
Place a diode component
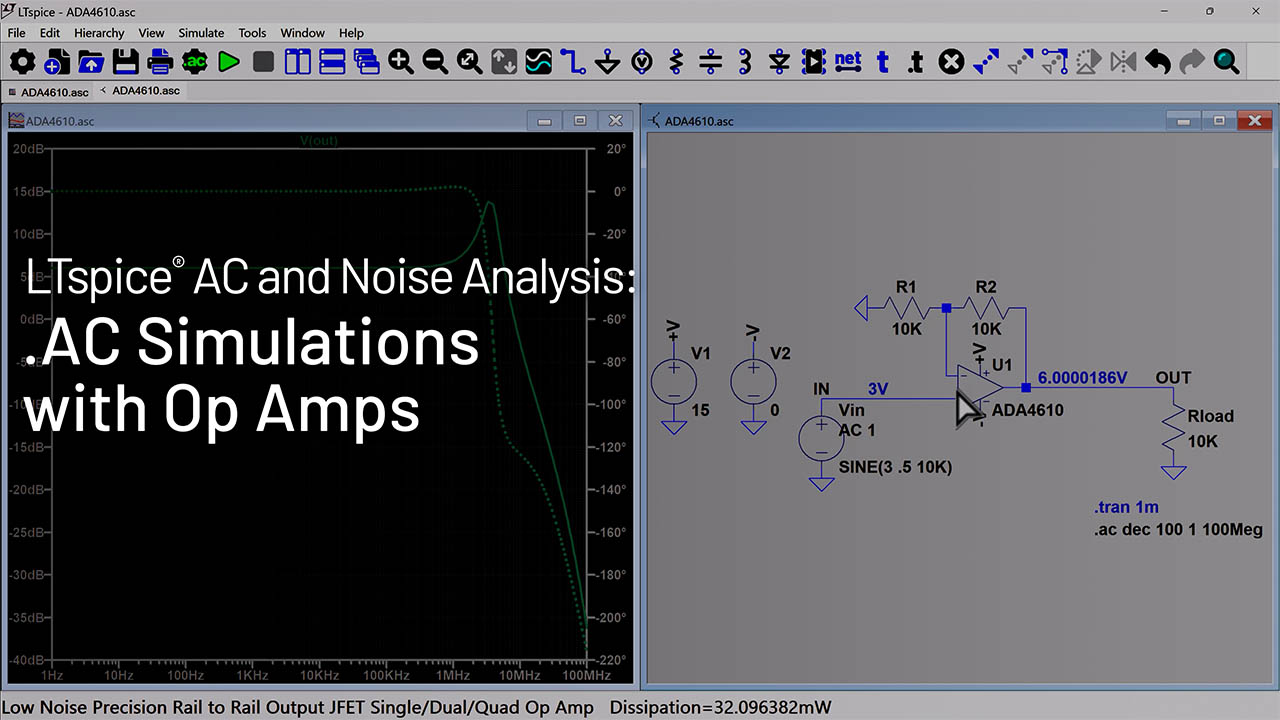(x=779, y=62)
